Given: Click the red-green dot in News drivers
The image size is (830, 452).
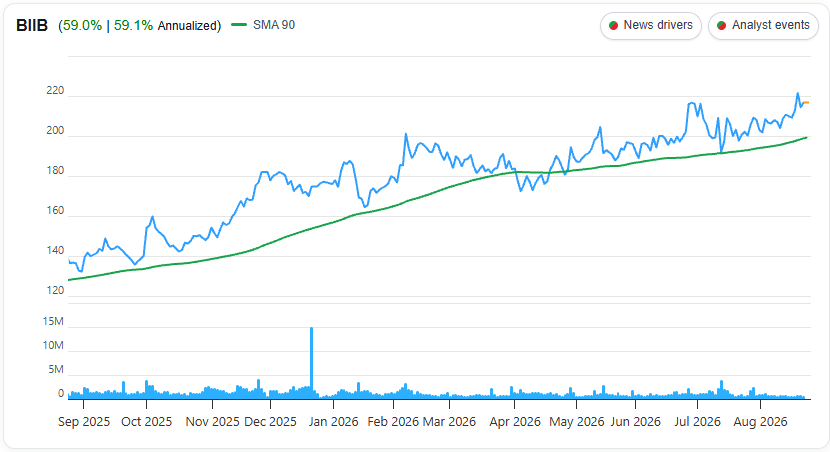Looking at the screenshot, I should tap(614, 25).
